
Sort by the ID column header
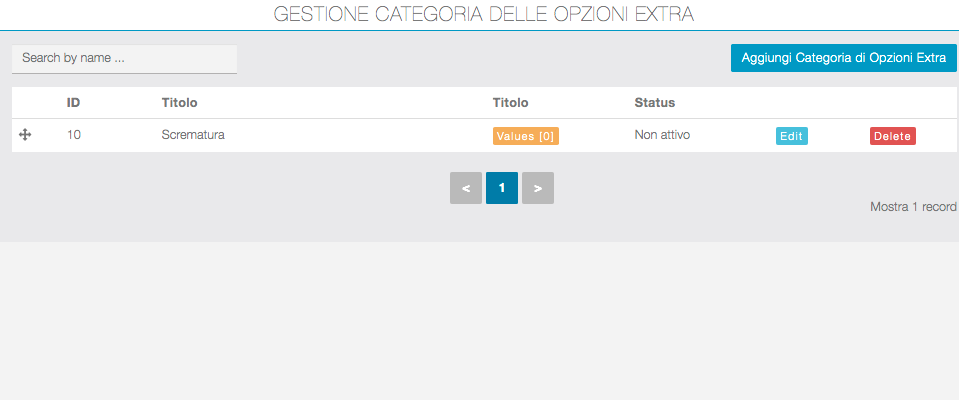pyautogui.click(x=74, y=102)
